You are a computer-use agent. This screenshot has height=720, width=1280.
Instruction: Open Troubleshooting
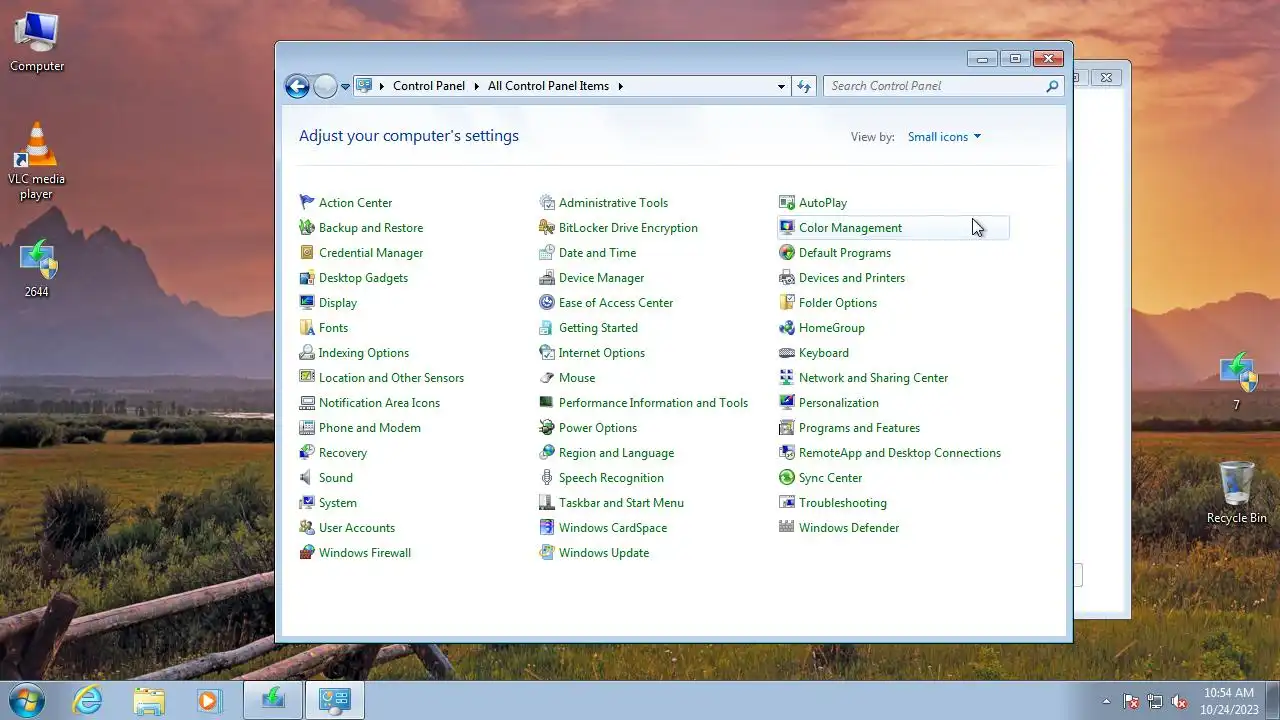tap(842, 502)
